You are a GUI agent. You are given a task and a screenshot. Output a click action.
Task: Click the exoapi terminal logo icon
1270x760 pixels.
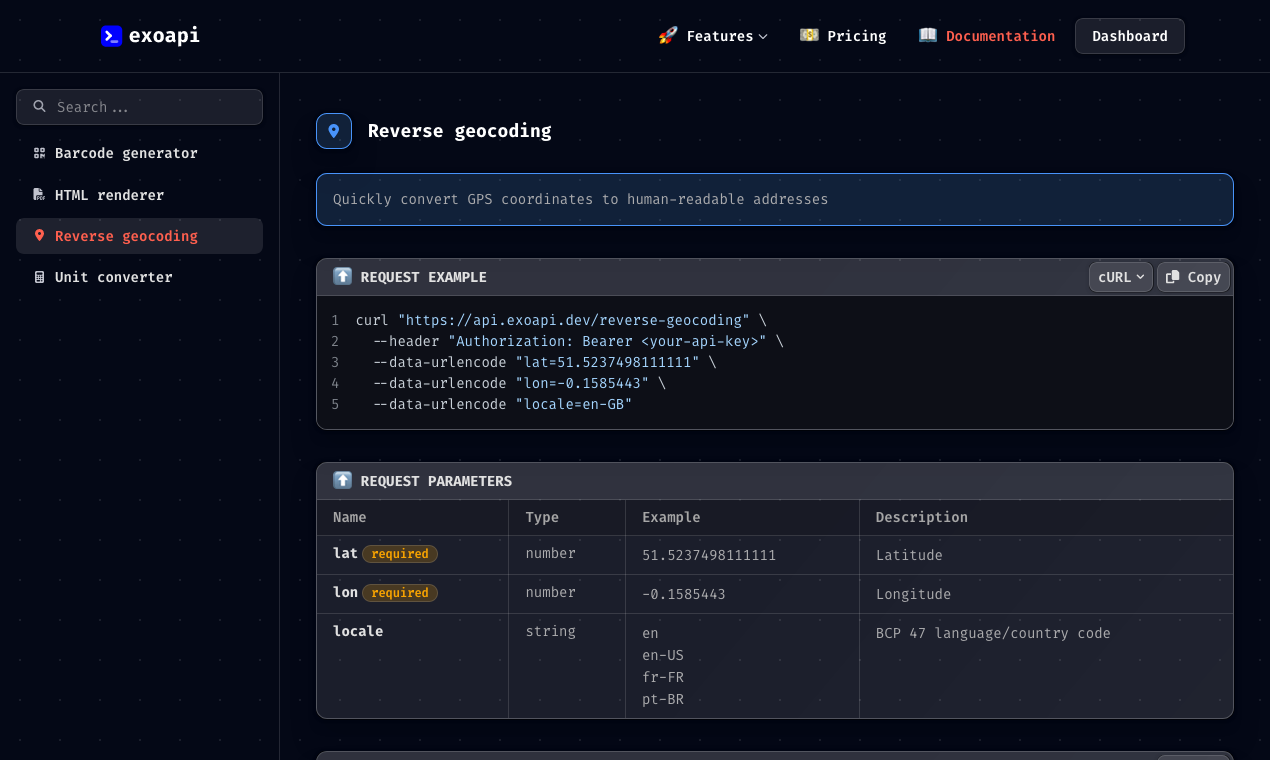tap(111, 36)
